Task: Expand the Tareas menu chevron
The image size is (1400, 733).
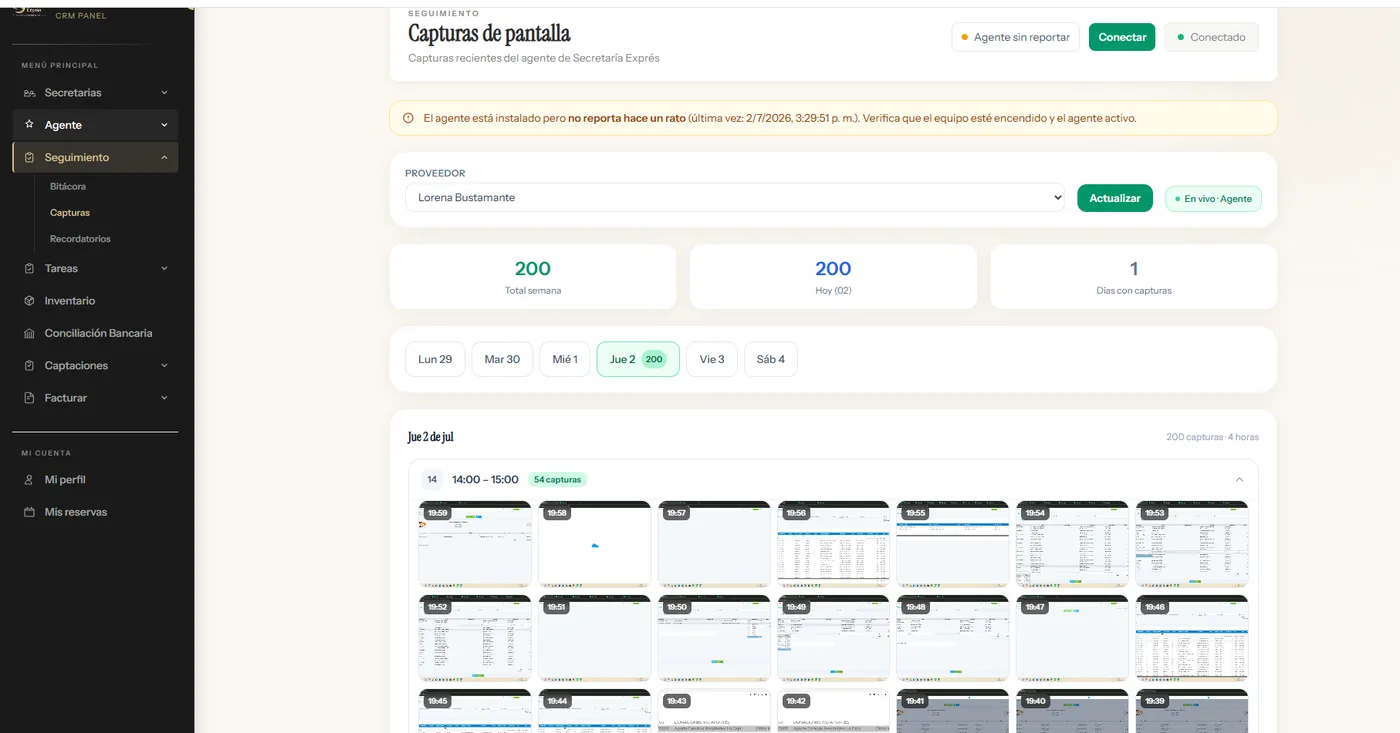Action: pos(164,268)
